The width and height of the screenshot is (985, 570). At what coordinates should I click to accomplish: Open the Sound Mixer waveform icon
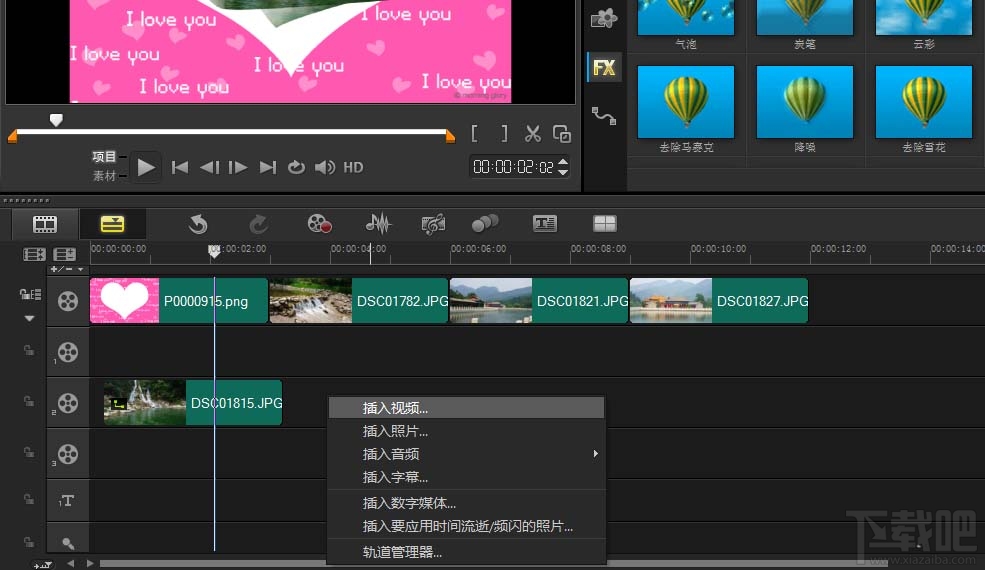pos(378,224)
